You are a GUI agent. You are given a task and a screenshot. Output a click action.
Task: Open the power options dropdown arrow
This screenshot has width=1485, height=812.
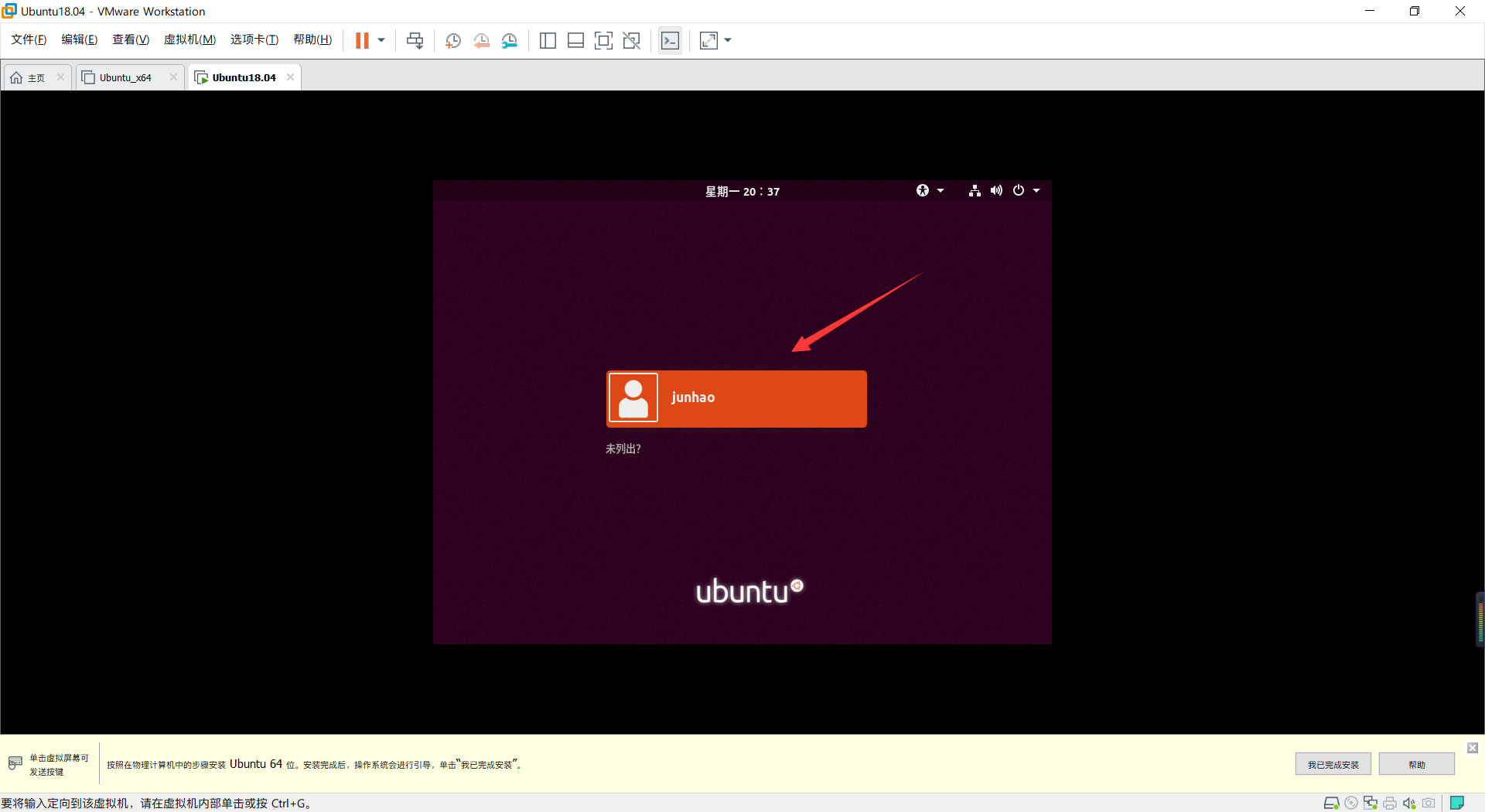(381, 40)
